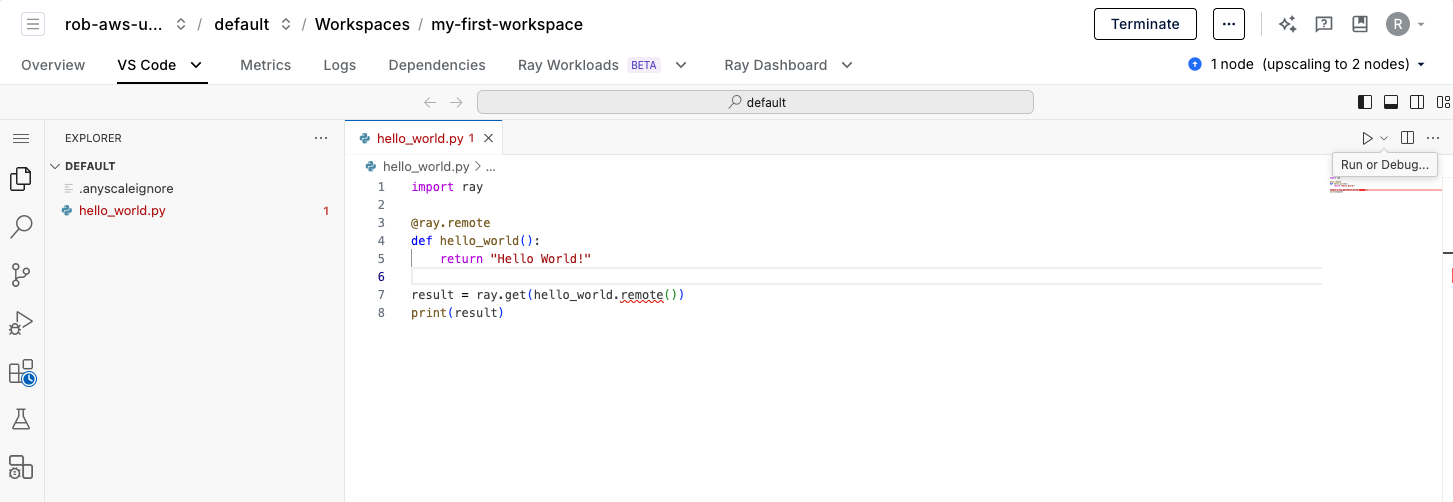
Task: Click the AI sparkle assistant icon
Action: click(1287, 24)
